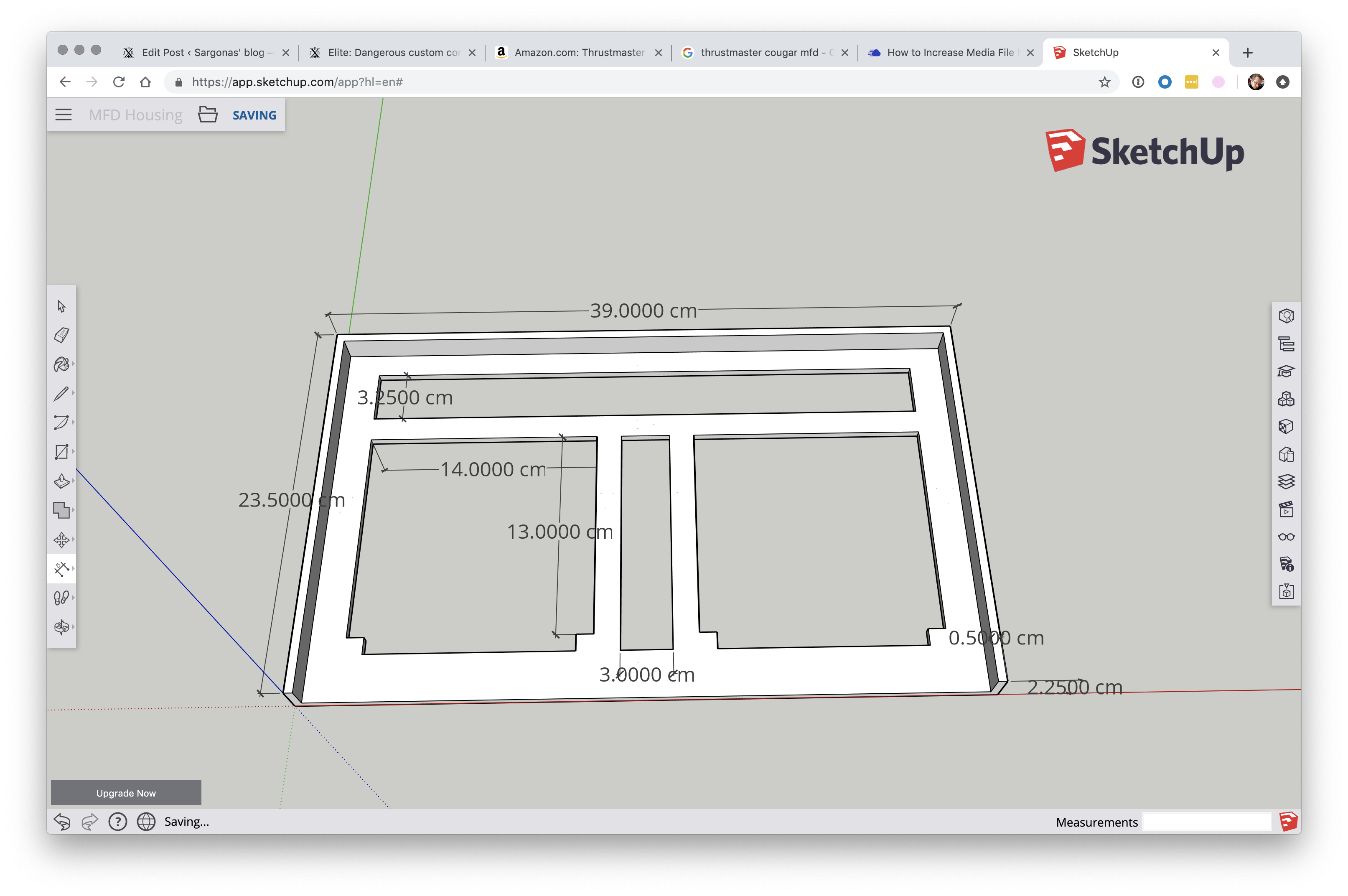Click the Measurements input box

click(1206, 822)
